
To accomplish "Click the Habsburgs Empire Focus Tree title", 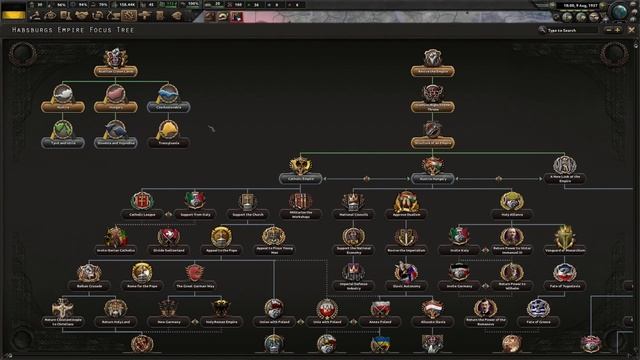I will [73, 30].
